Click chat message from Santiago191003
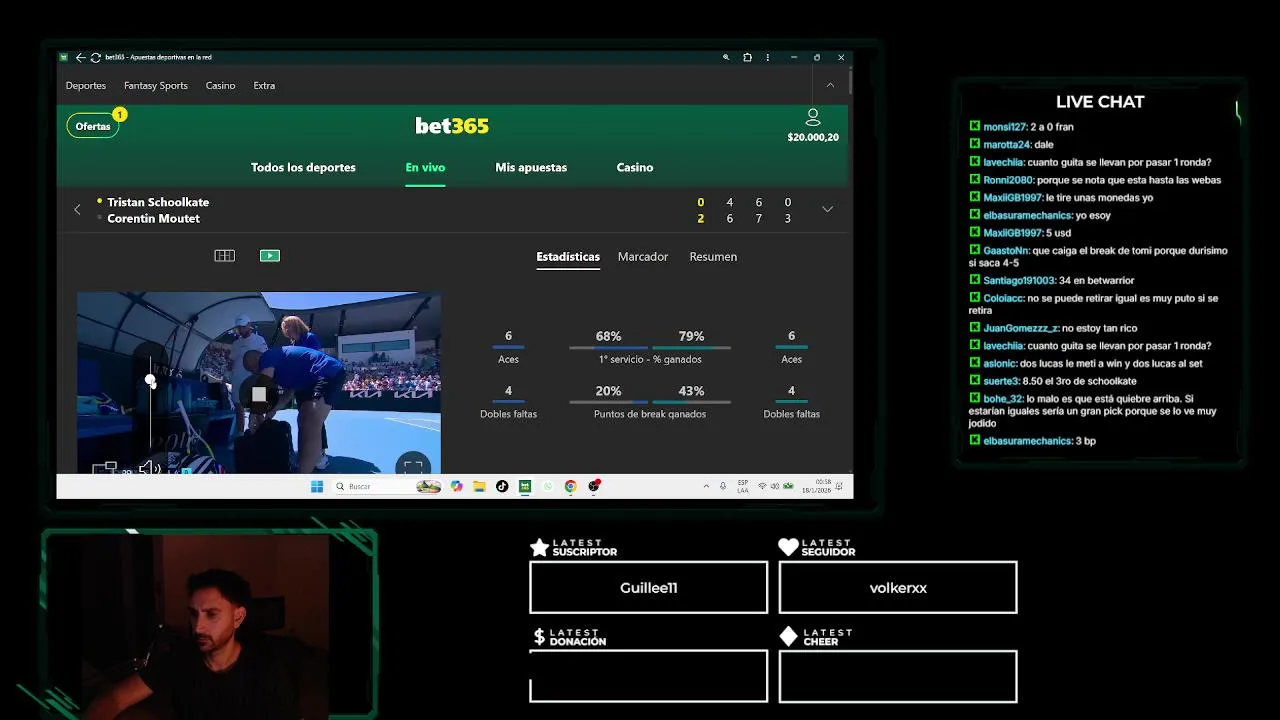The width and height of the screenshot is (1280, 720). 1052,280
